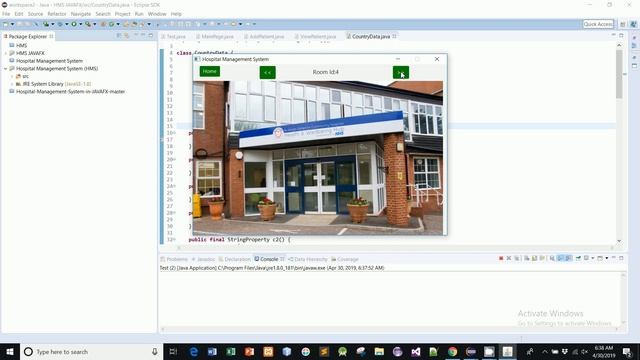The height and width of the screenshot is (360, 640).
Task: Open File Explorer from taskbar
Action: (379, 351)
